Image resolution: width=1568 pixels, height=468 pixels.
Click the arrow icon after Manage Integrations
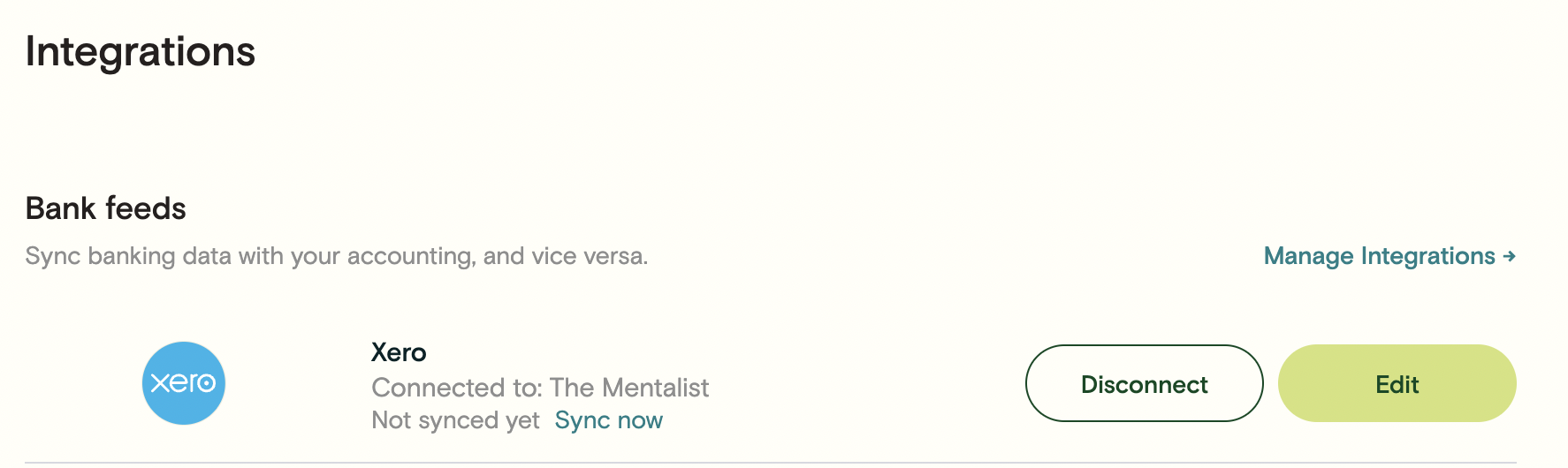tap(1509, 256)
